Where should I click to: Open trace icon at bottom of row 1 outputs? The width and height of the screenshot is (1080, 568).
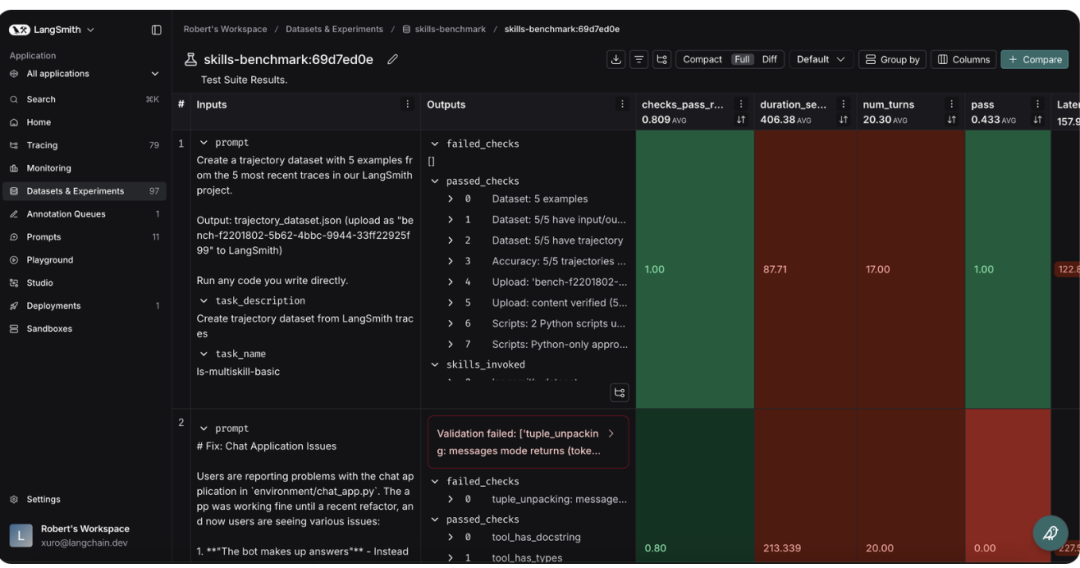tap(619, 392)
